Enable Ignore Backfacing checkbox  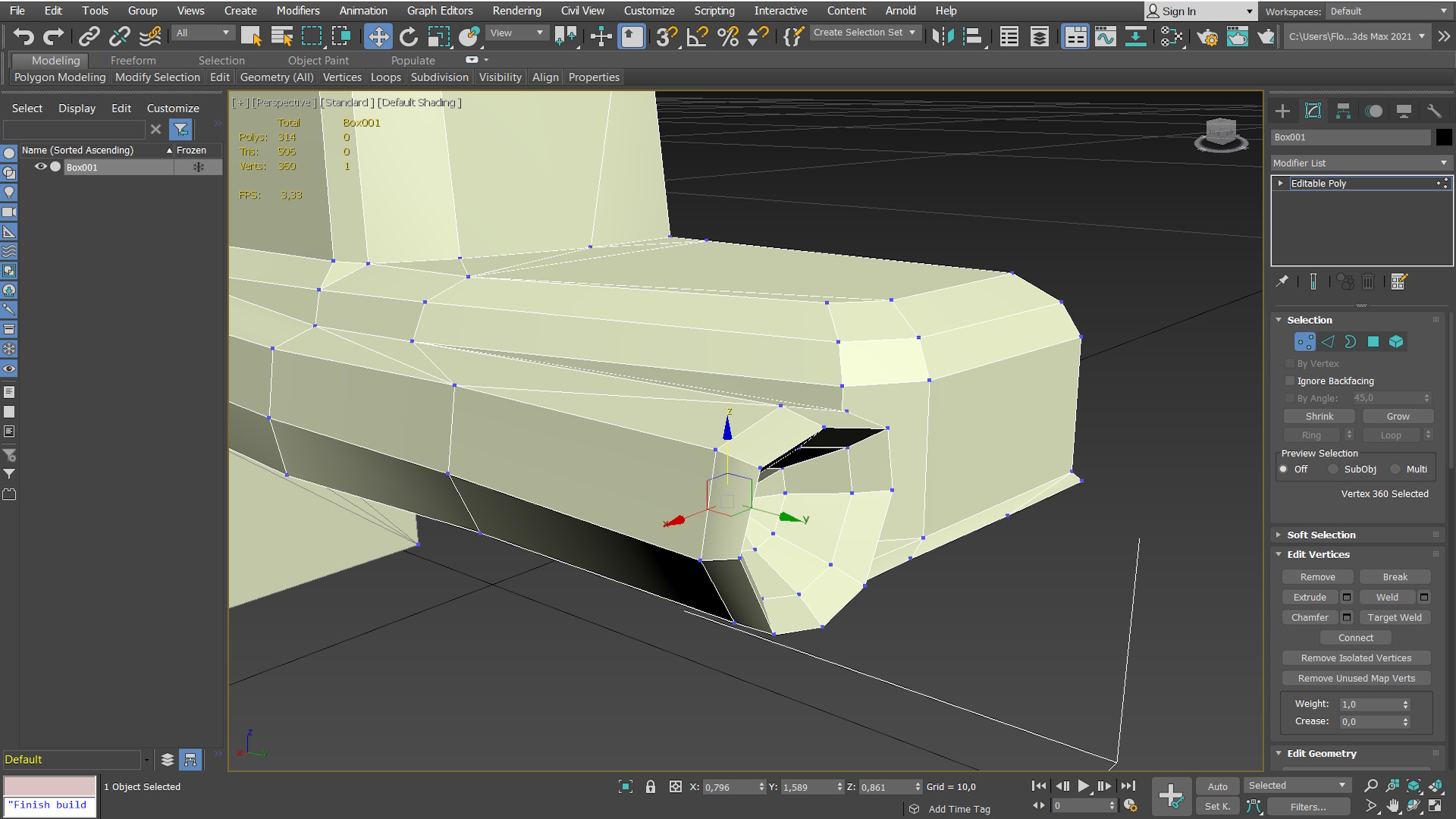point(1290,381)
